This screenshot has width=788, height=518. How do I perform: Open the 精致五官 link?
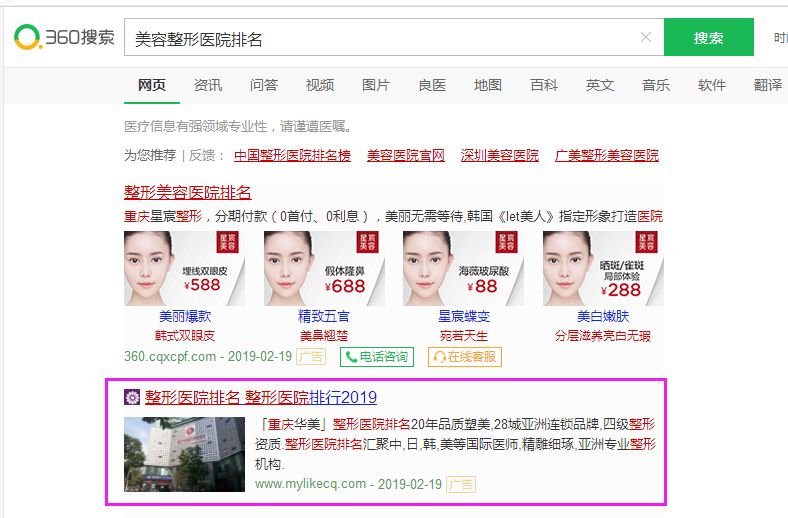324,317
